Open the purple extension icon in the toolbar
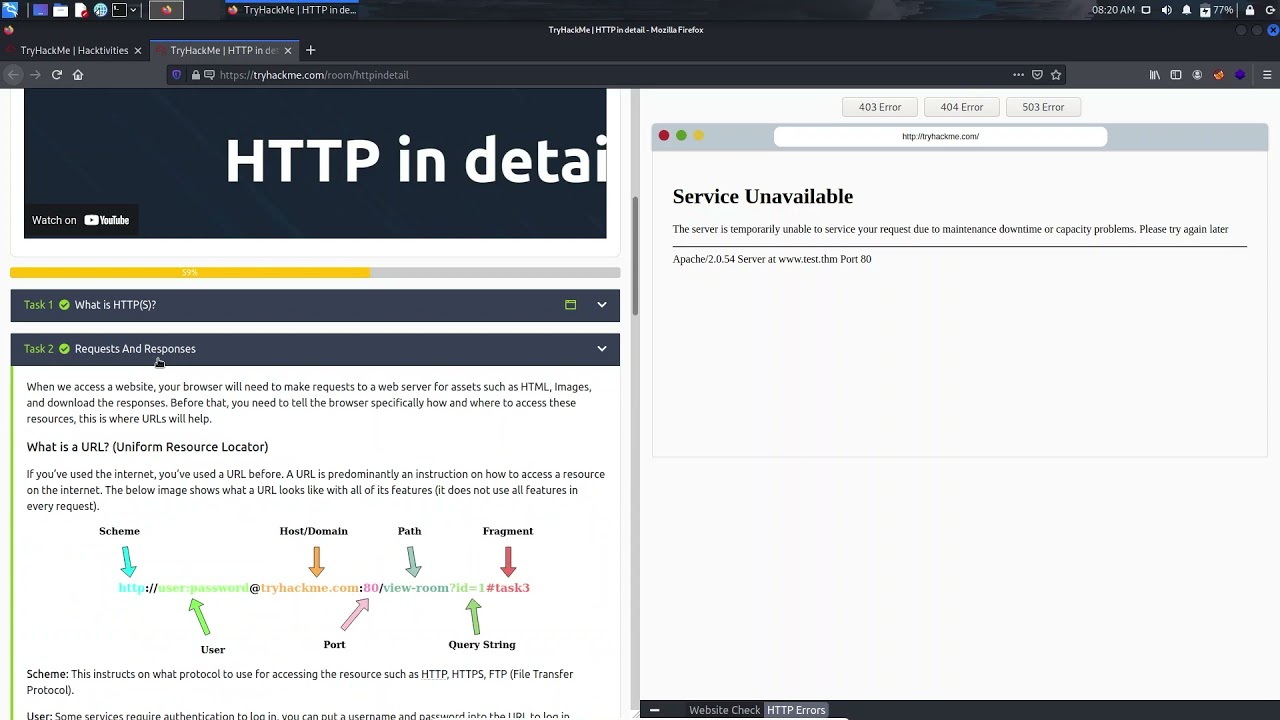1280x720 pixels. 1240,75
